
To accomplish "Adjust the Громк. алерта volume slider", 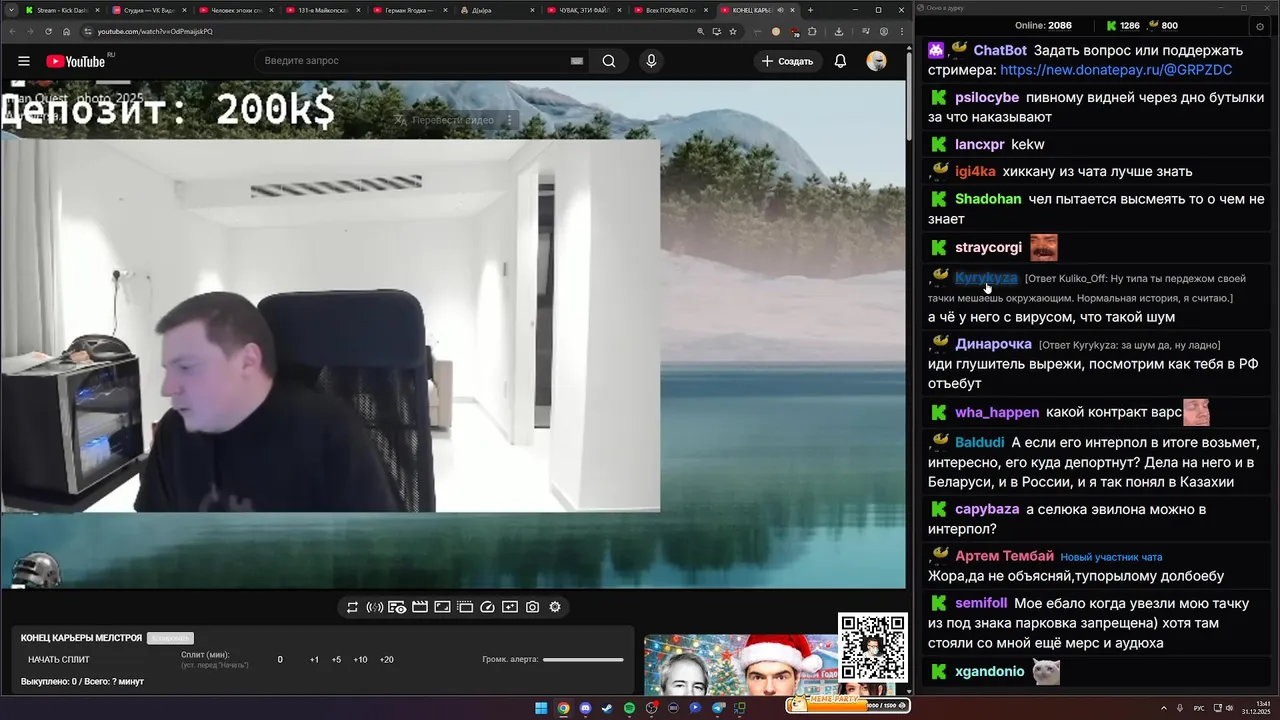I will [x=583, y=659].
